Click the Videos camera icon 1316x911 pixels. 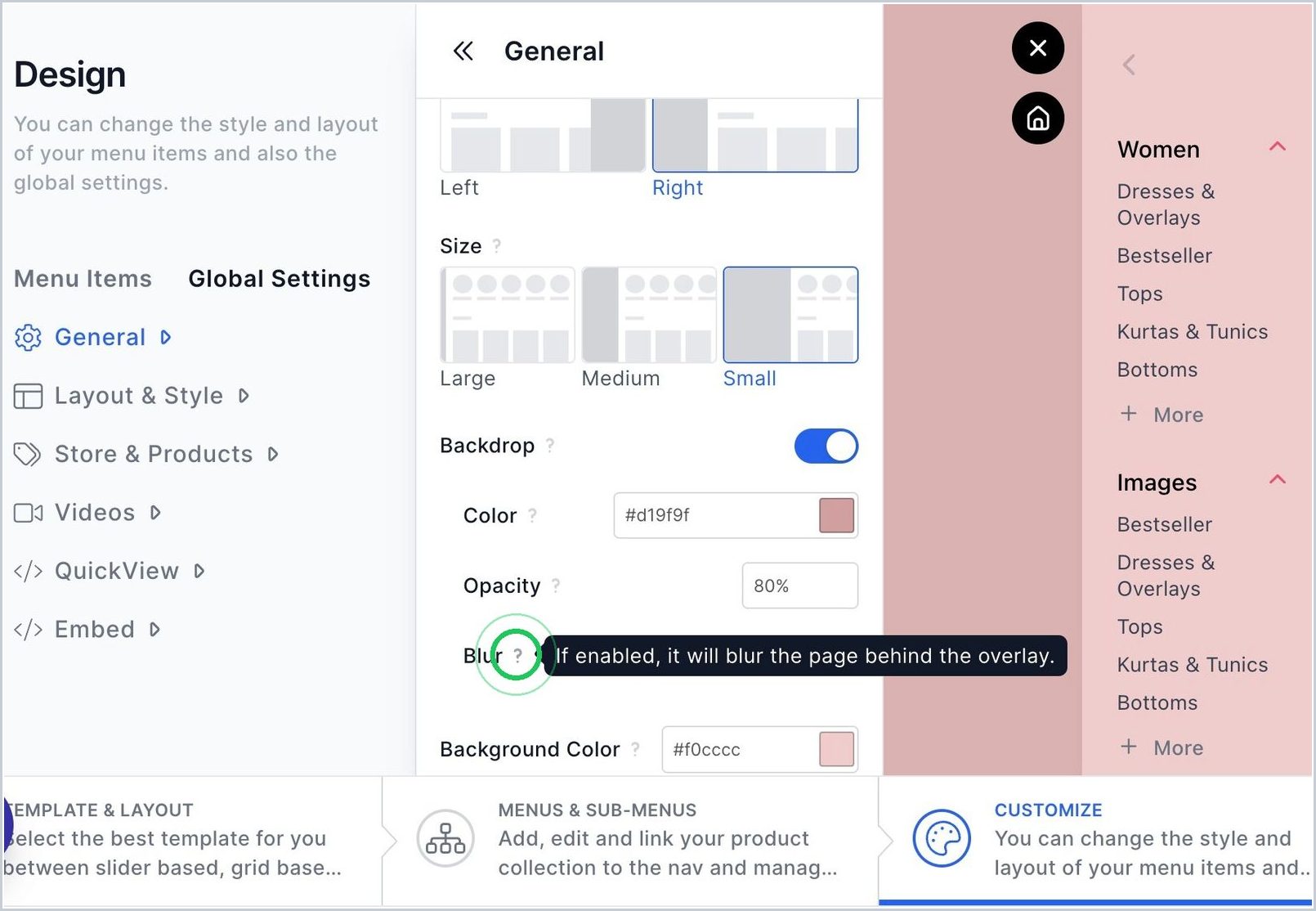coord(28,513)
